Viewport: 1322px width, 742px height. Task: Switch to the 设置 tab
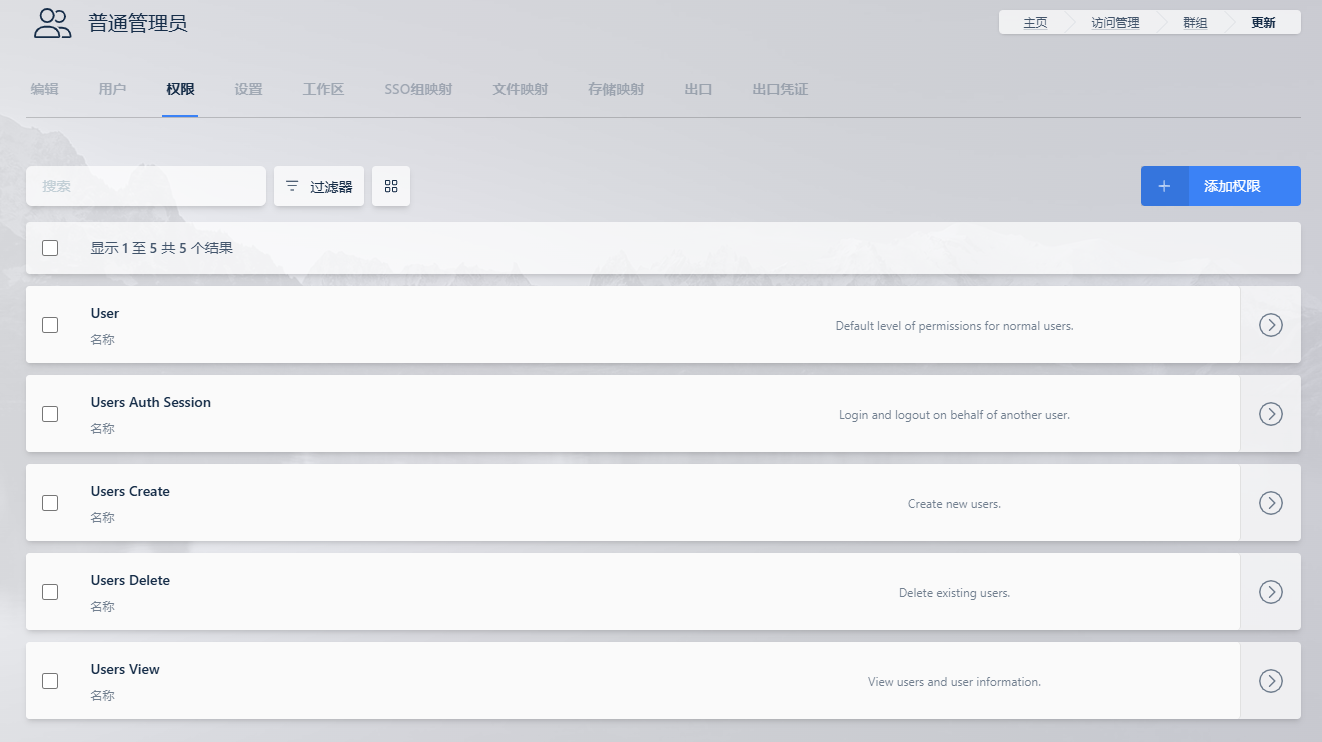pos(248,89)
